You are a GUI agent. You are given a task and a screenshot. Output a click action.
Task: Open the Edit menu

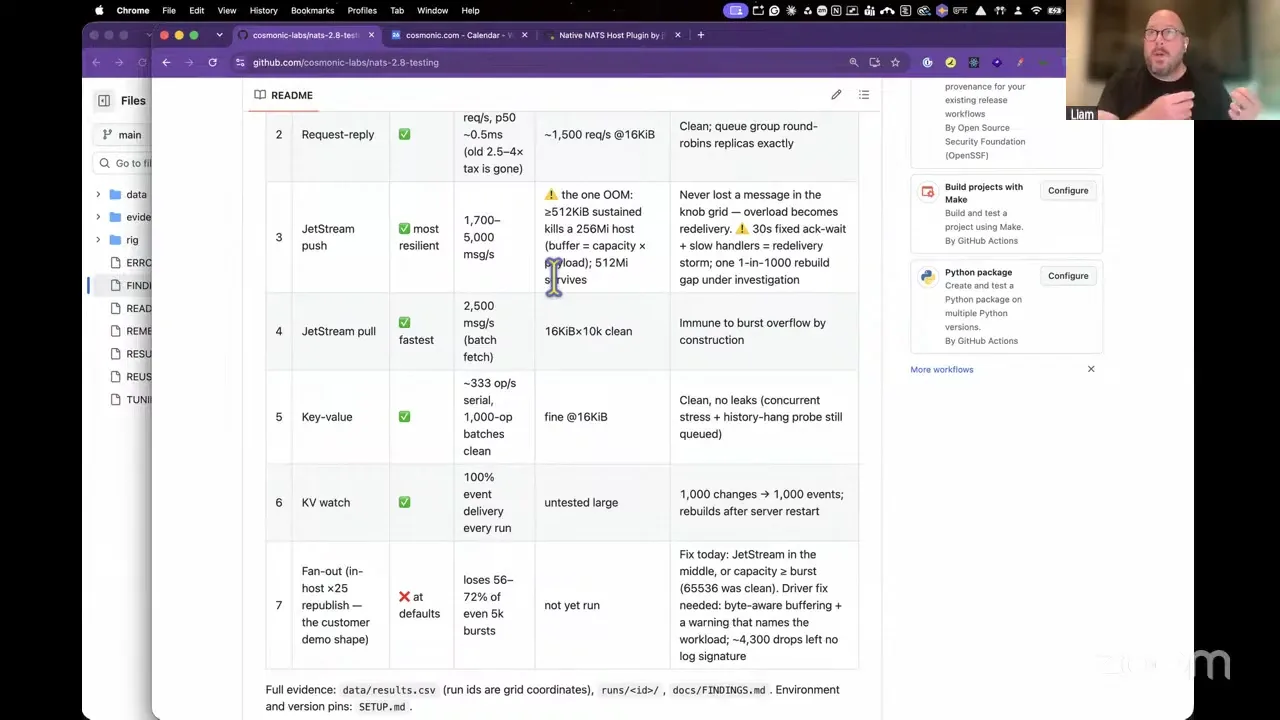(x=197, y=10)
